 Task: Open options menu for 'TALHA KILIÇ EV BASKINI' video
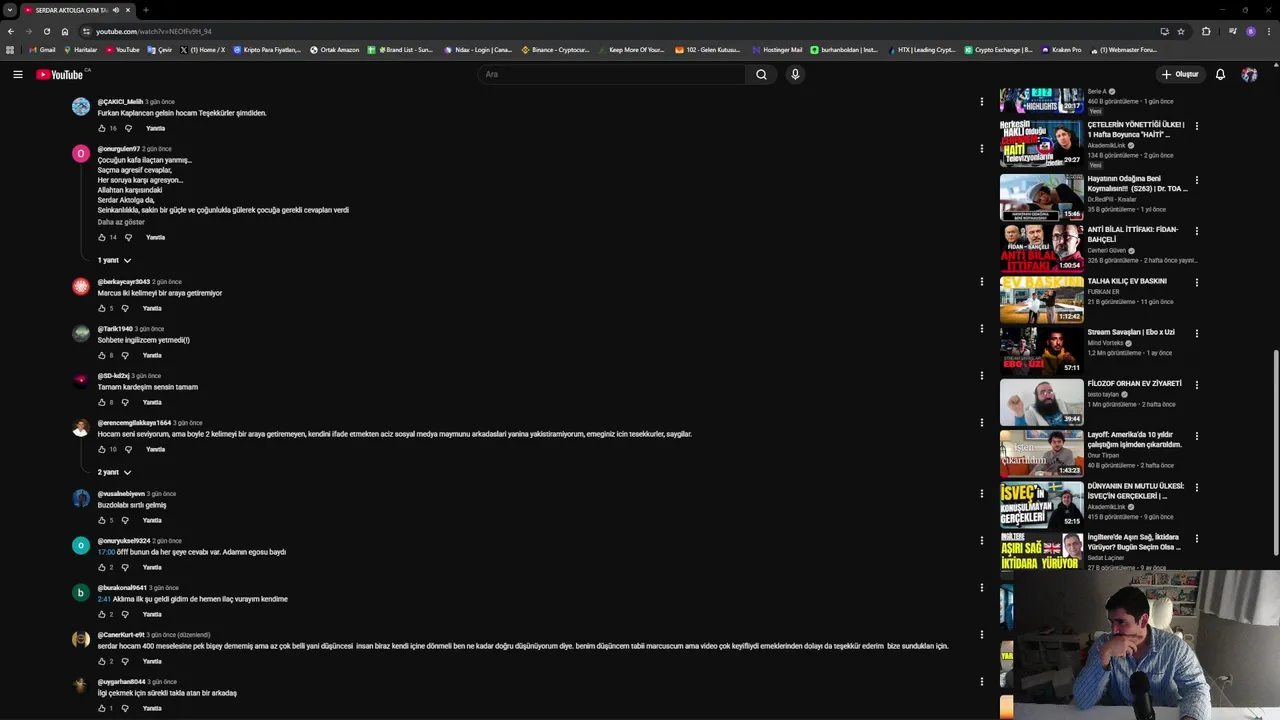(x=1196, y=282)
